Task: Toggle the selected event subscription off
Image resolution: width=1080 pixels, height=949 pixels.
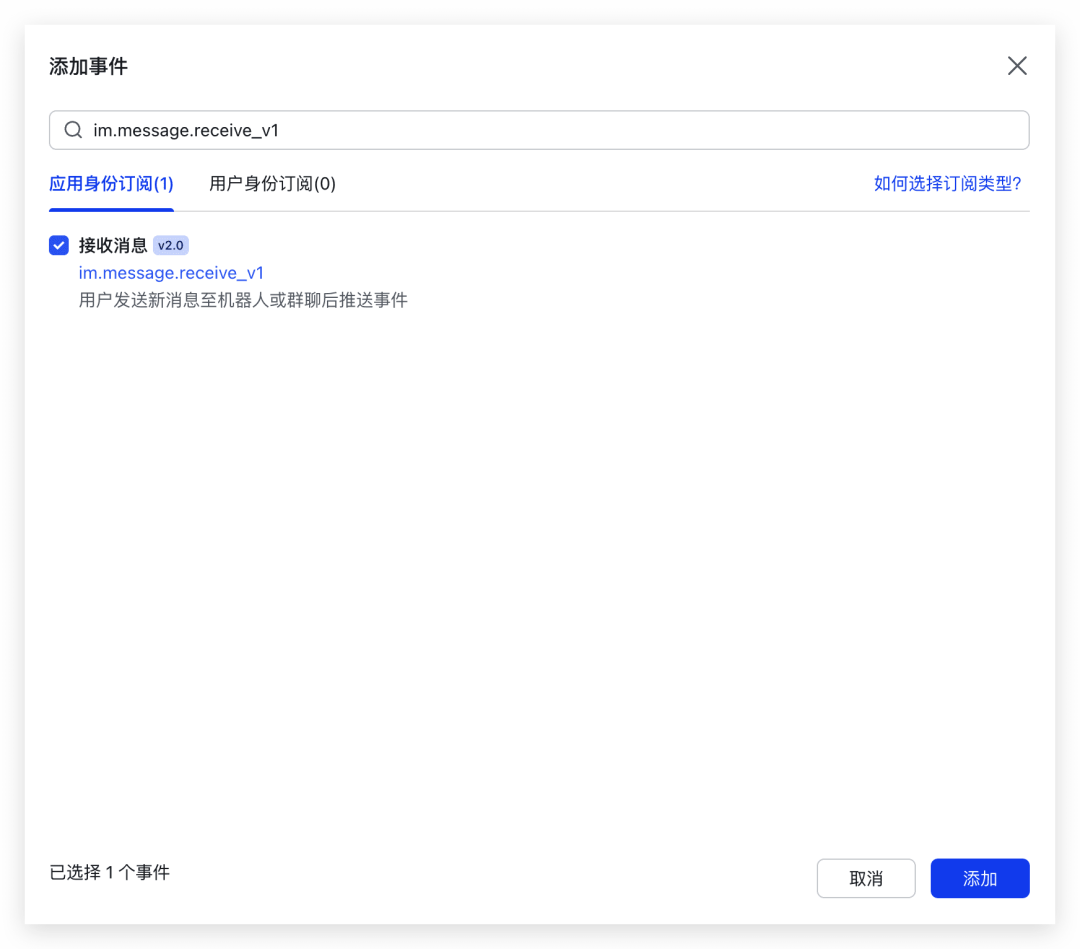Action: 59,245
